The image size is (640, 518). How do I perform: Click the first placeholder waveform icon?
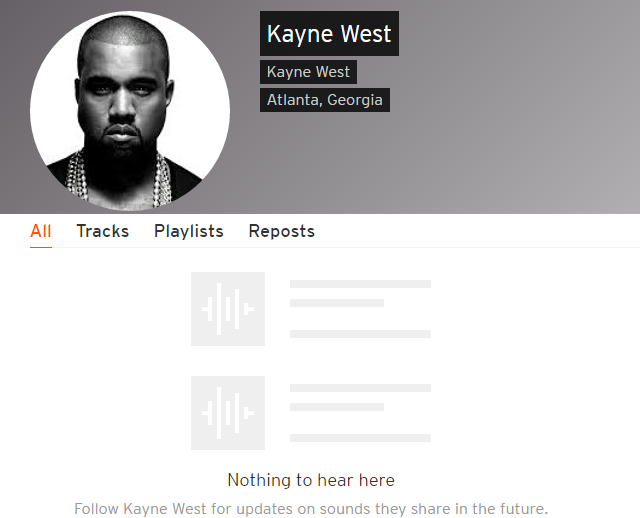pyautogui.click(x=228, y=309)
